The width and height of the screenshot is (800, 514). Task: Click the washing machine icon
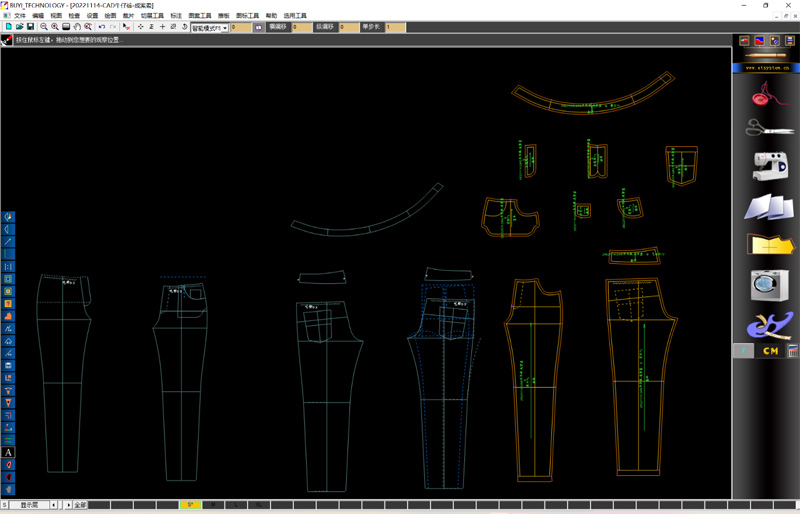768,285
